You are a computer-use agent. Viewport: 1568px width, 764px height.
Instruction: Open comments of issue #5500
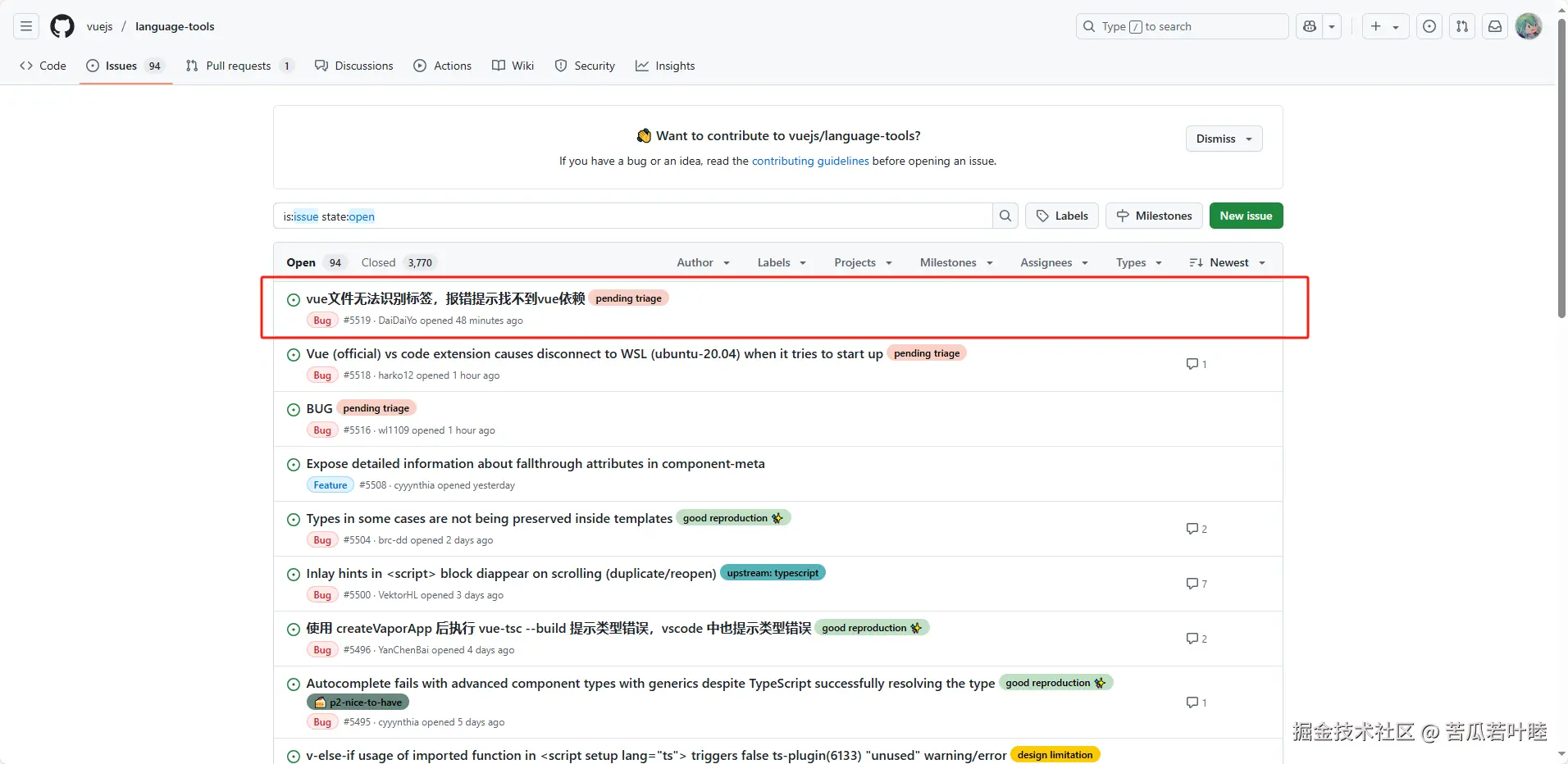tap(1197, 584)
